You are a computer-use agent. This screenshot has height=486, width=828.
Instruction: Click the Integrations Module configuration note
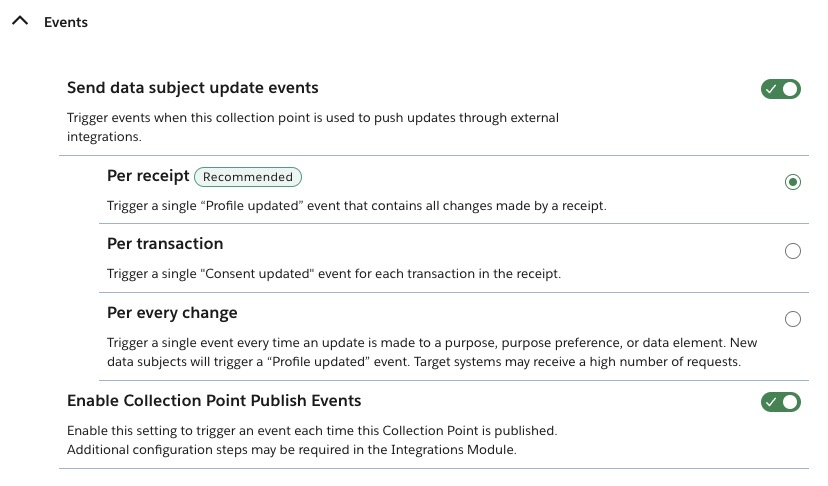click(x=291, y=450)
